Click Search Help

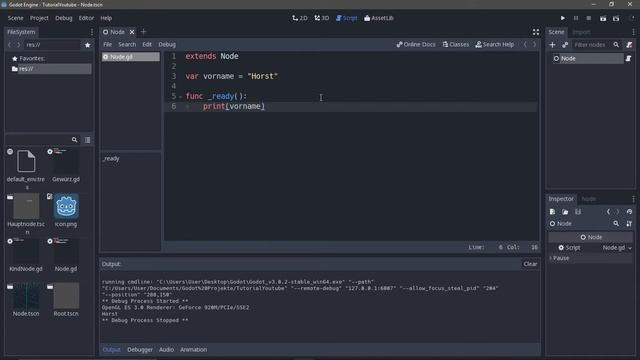(495, 44)
